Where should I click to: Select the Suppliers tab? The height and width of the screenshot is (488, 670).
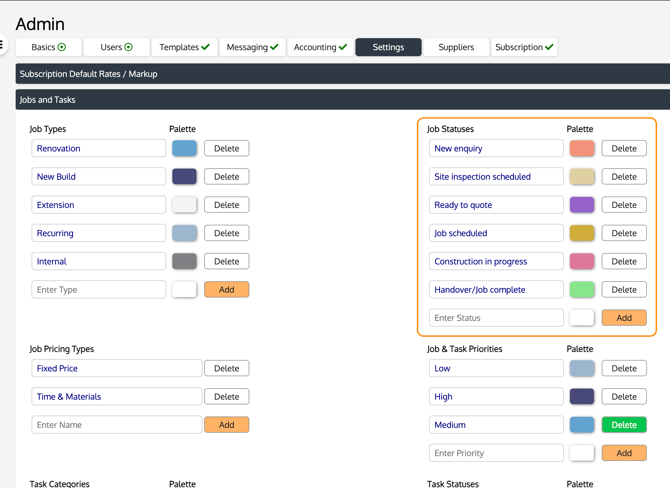456,47
